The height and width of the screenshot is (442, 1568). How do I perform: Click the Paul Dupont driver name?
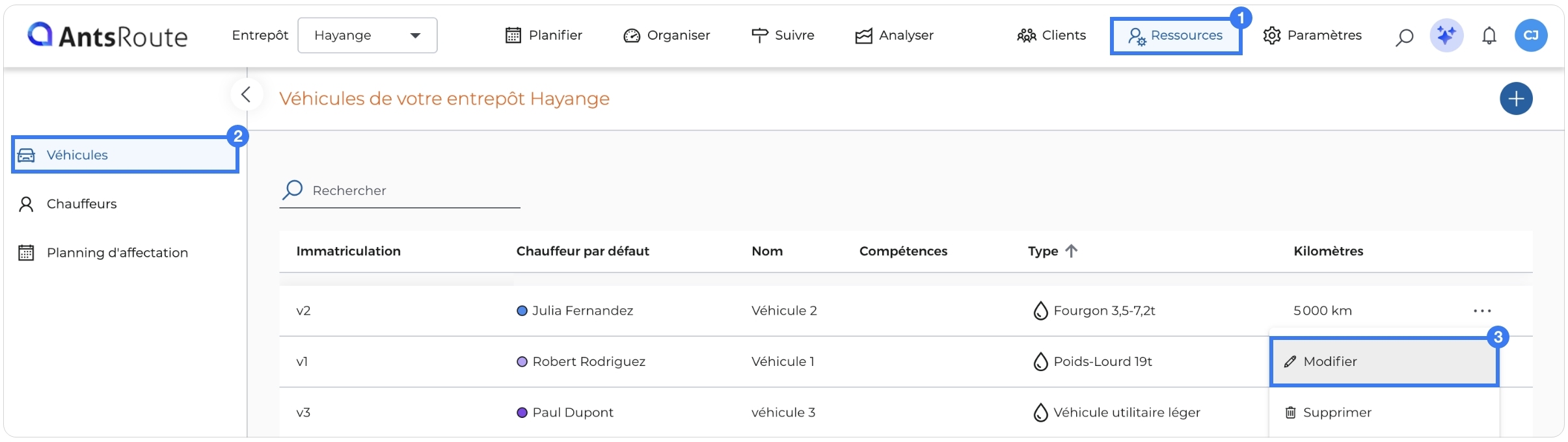(573, 412)
